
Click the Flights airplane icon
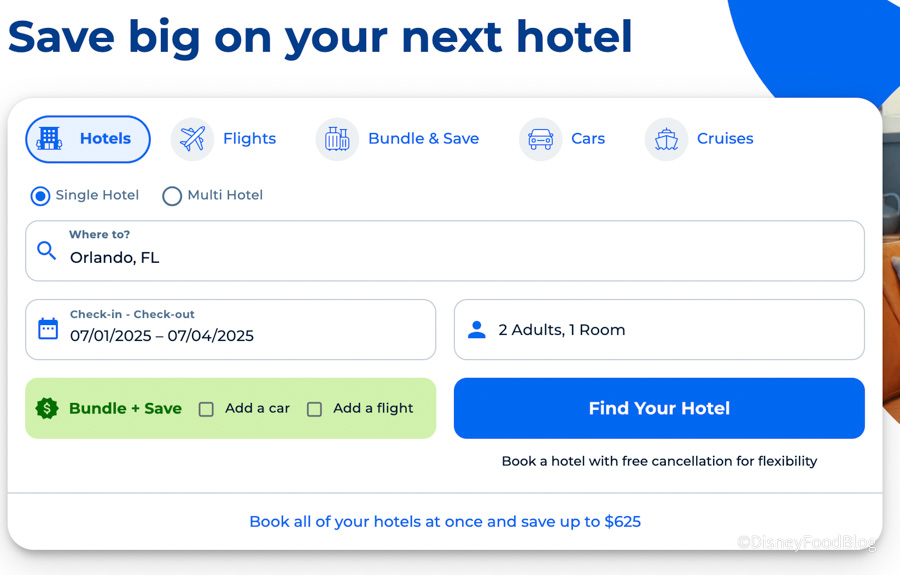pyautogui.click(x=192, y=139)
